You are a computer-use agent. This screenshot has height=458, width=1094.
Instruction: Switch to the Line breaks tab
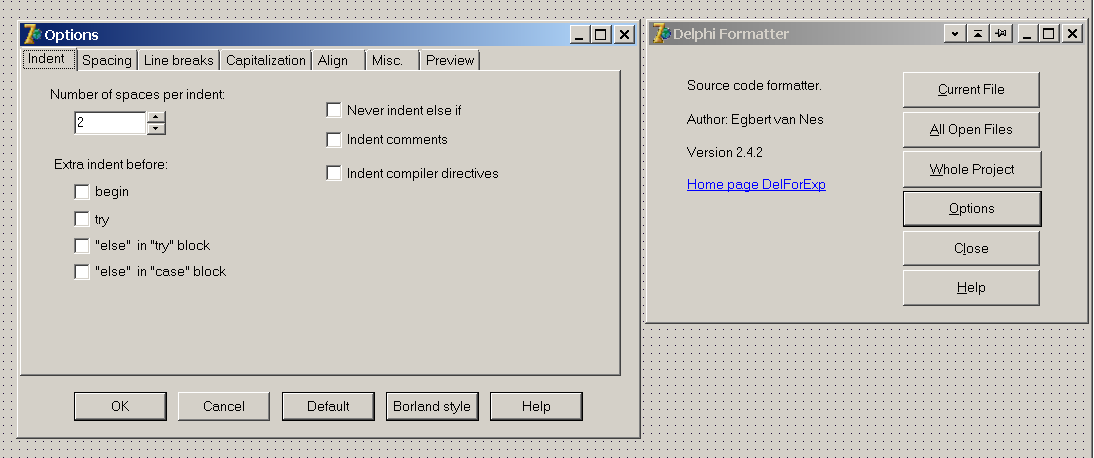[179, 60]
